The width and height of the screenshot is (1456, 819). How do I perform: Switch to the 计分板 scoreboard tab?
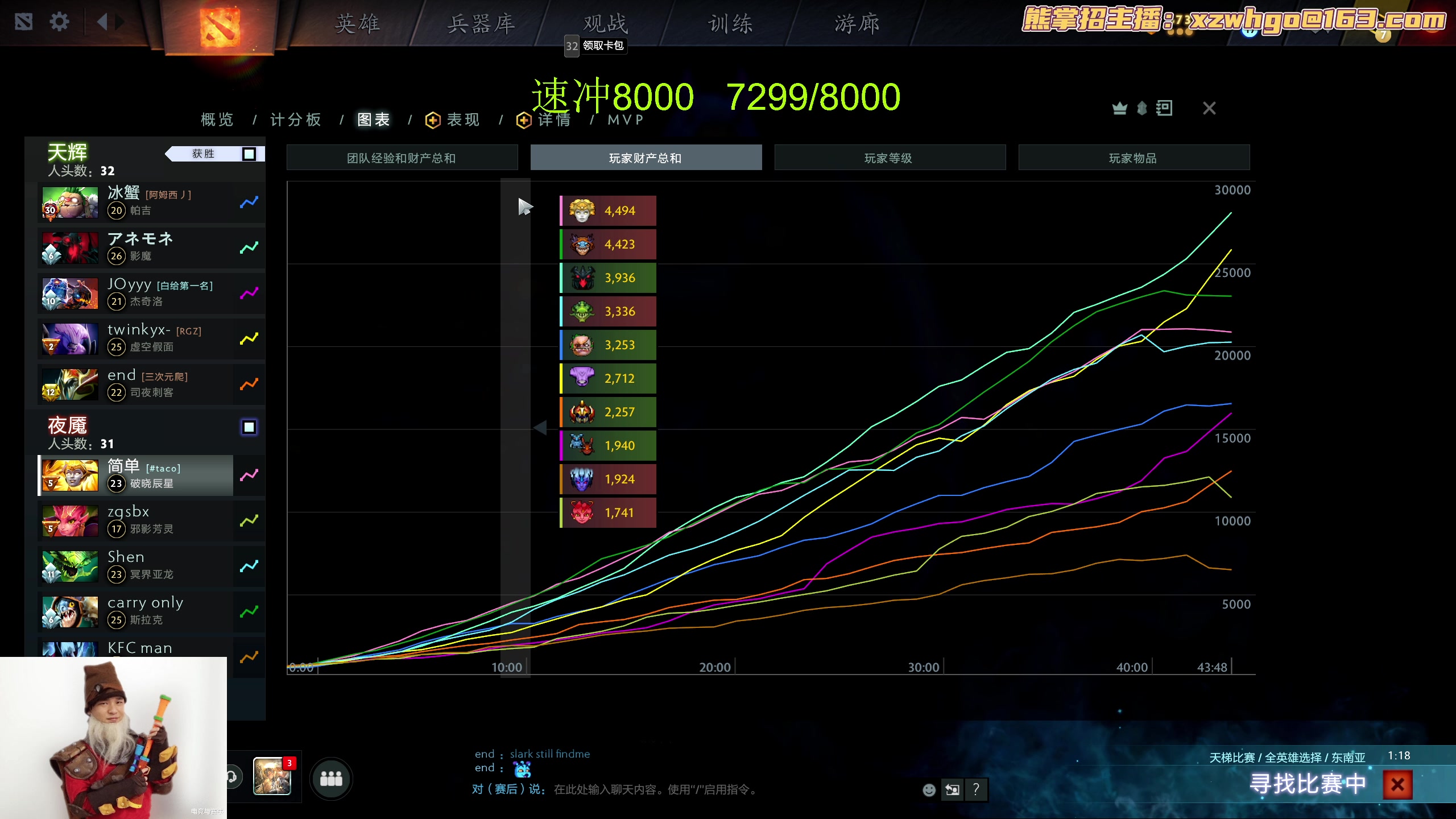pyautogui.click(x=296, y=119)
